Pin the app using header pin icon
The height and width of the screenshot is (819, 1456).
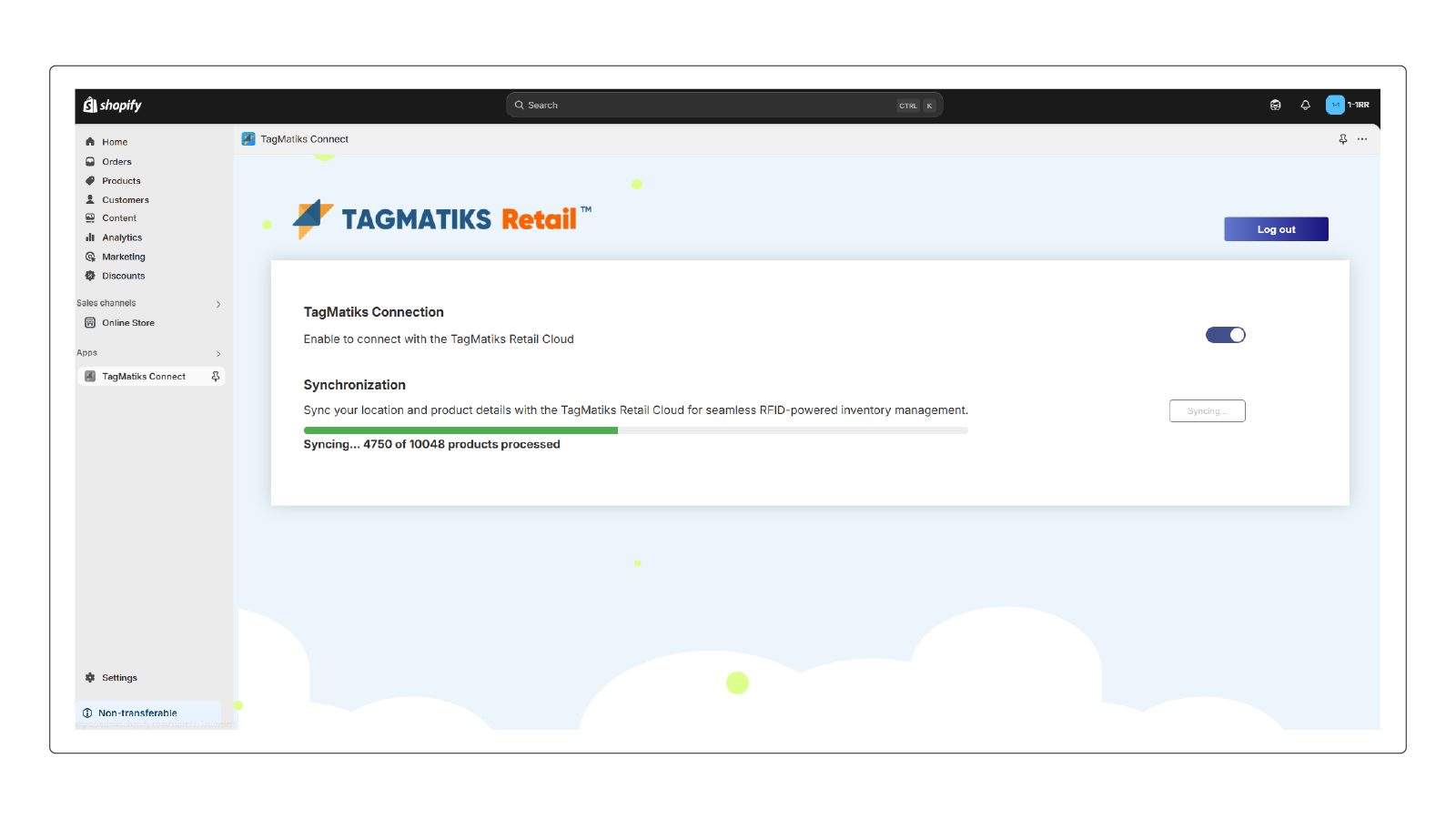click(1343, 139)
